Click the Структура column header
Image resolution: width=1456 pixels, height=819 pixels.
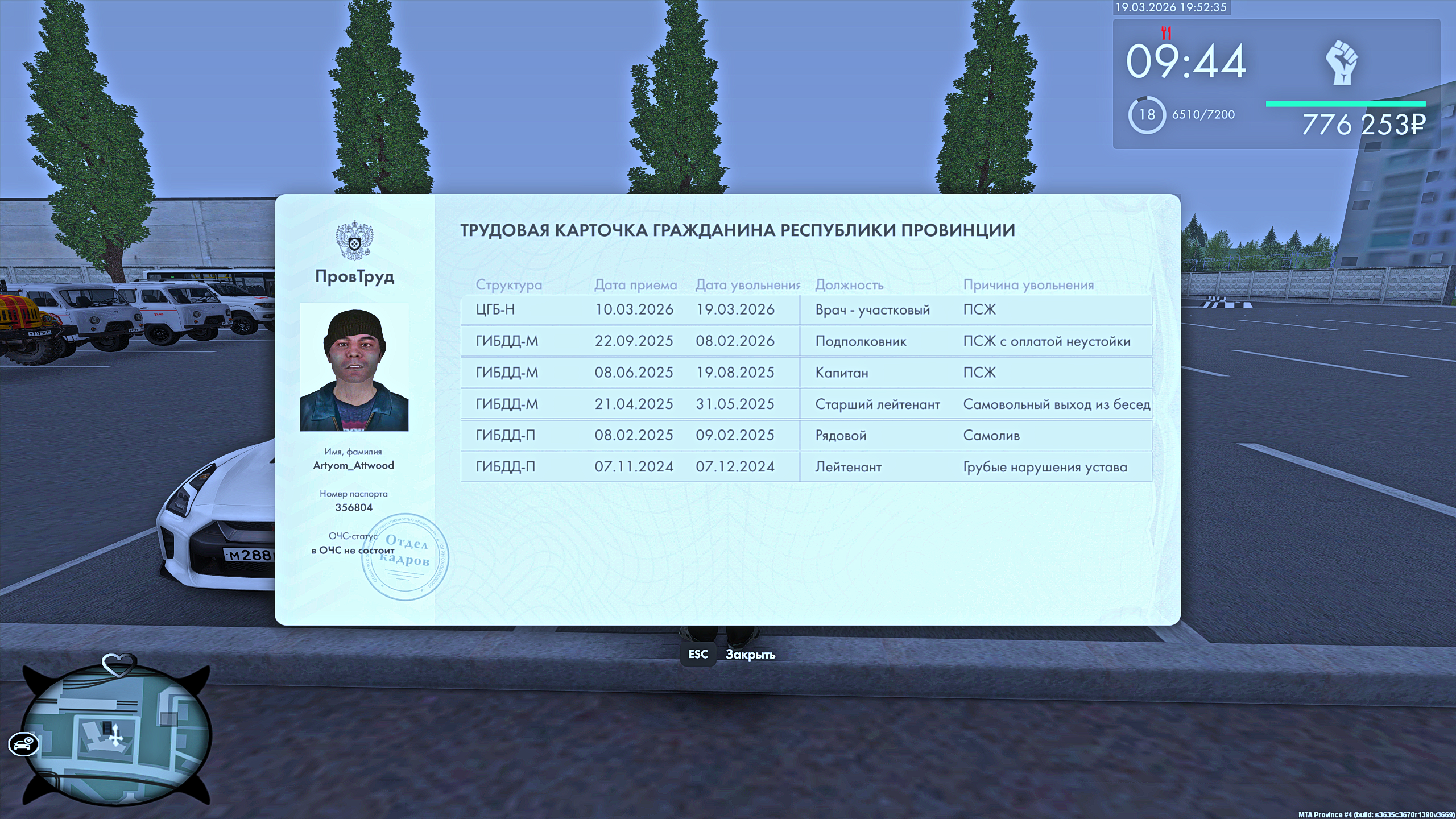[508, 285]
